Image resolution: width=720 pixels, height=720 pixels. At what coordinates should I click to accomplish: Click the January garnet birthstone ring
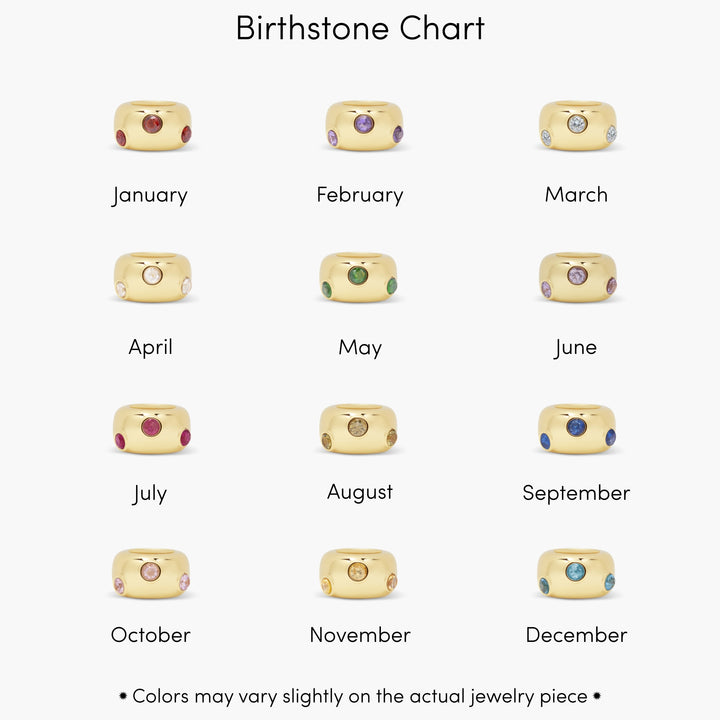[x=152, y=126]
